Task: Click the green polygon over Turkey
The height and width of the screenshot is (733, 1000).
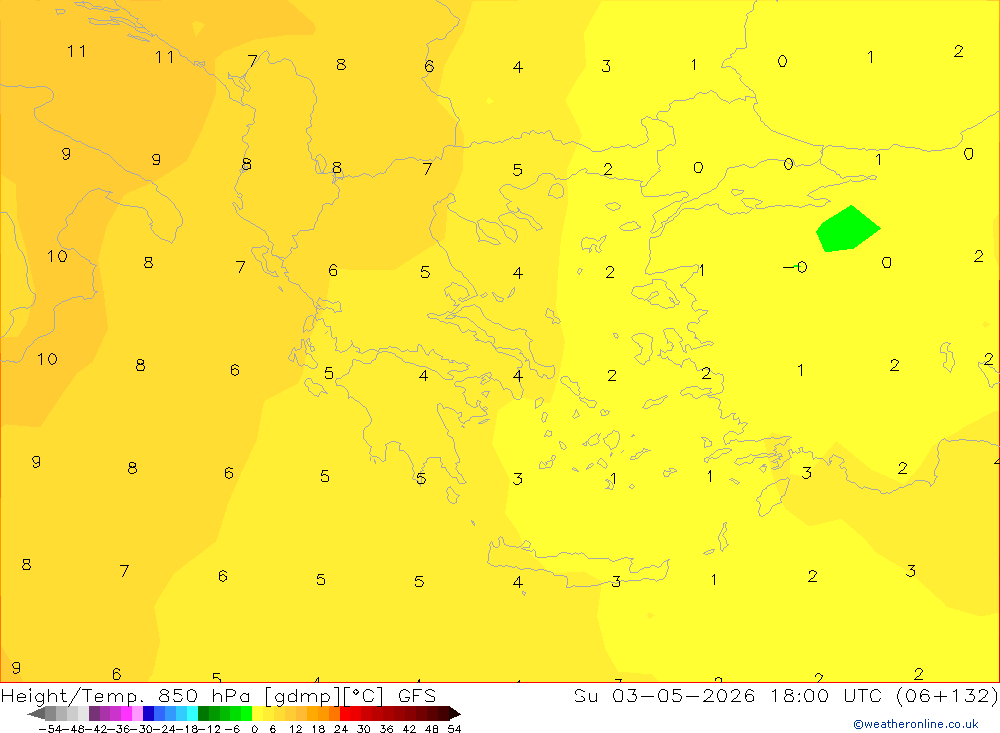Action: 848,230
